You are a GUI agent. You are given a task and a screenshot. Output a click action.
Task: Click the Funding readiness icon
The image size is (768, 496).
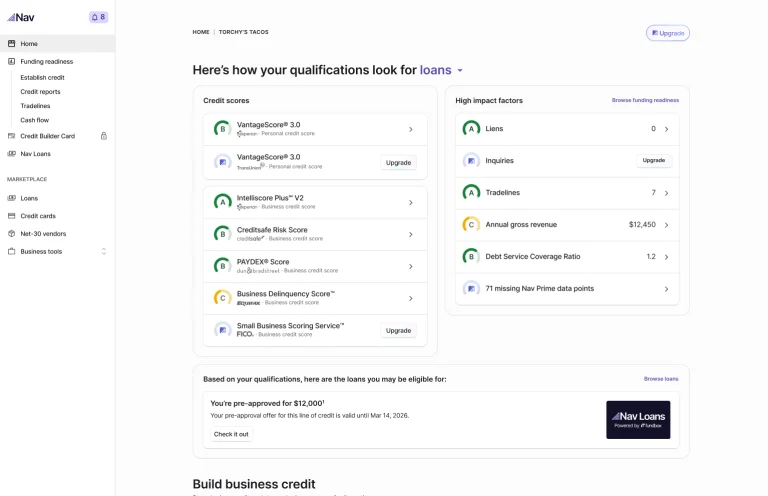click(11, 61)
